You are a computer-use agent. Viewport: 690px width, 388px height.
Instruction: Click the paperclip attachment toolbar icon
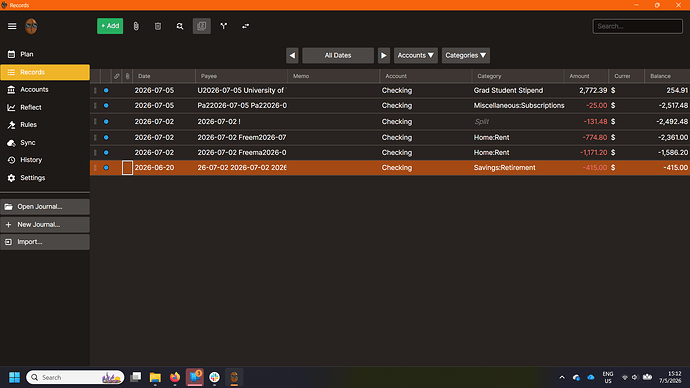[136, 26]
